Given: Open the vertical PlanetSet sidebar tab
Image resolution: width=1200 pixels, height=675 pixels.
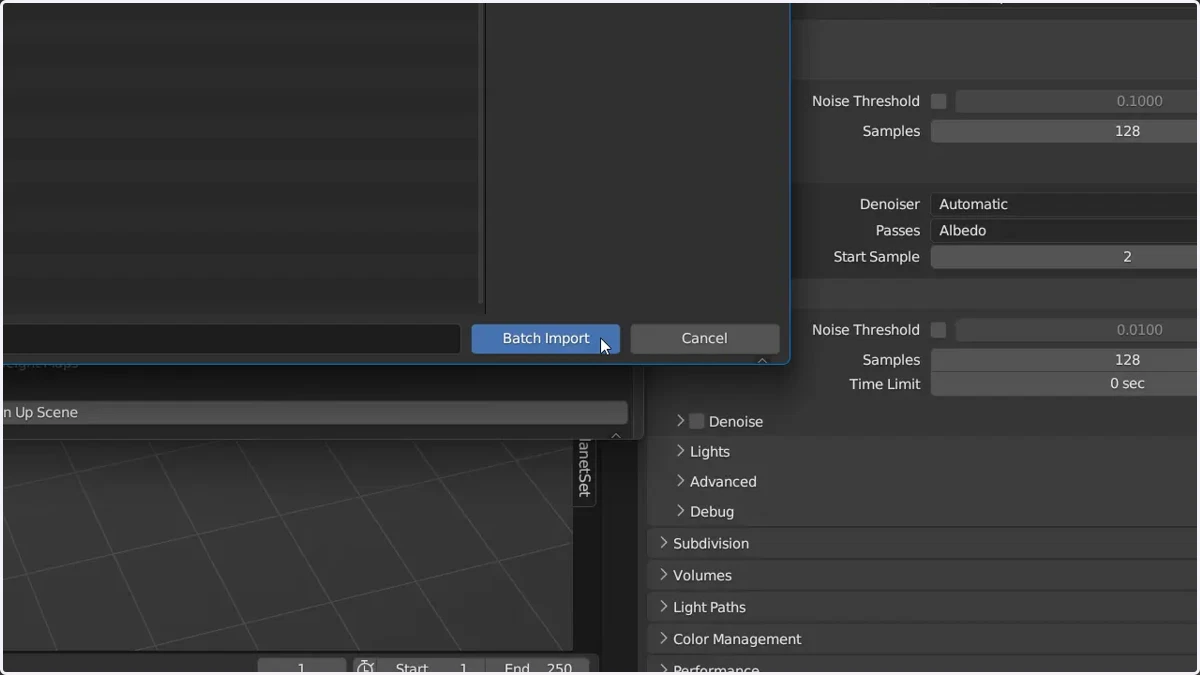Looking at the screenshot, I should click(585, 472).
